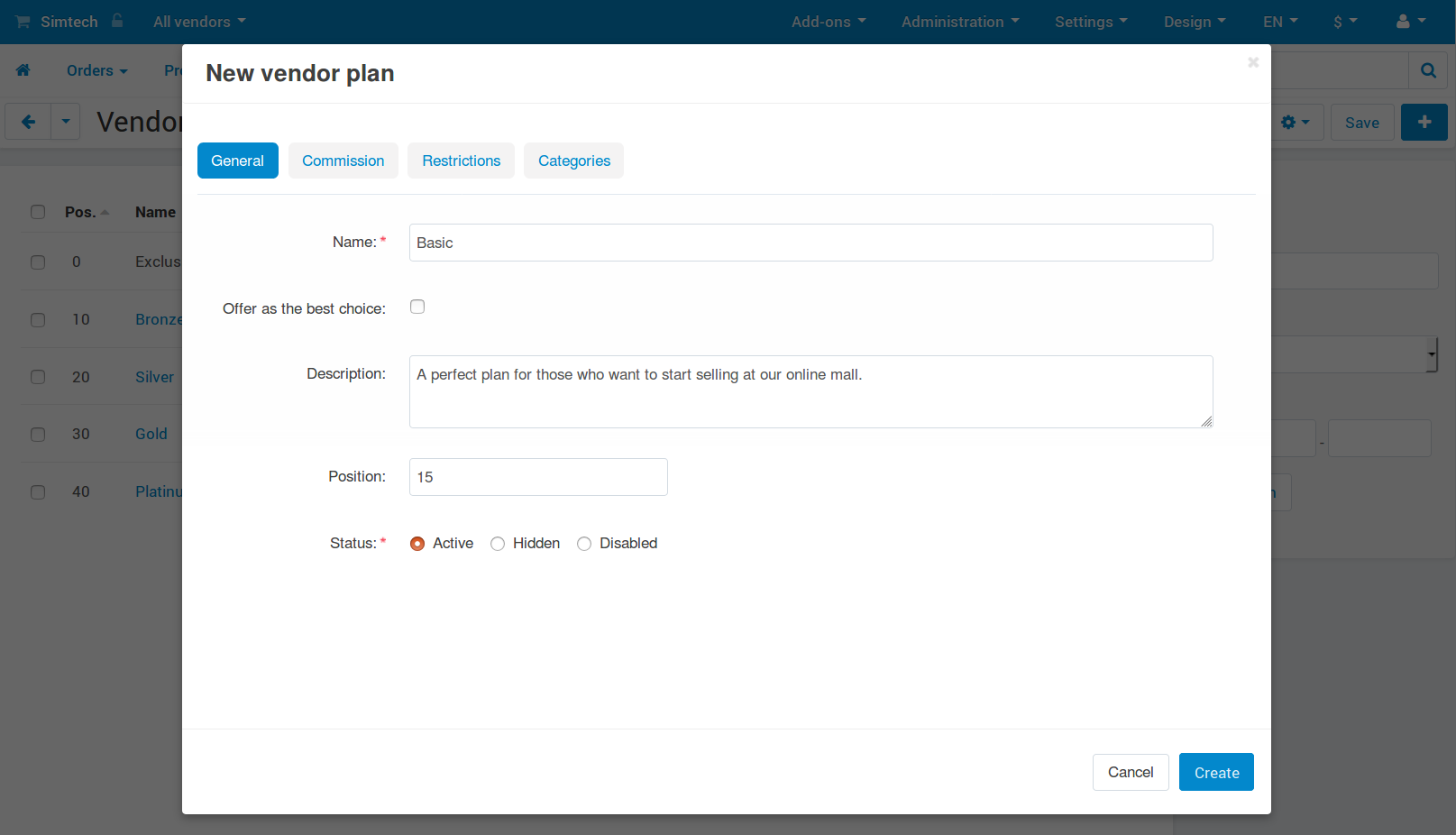The image size is (1456, 835).
Task: Switch to the Restrictions tab
Action: [462, 161]
